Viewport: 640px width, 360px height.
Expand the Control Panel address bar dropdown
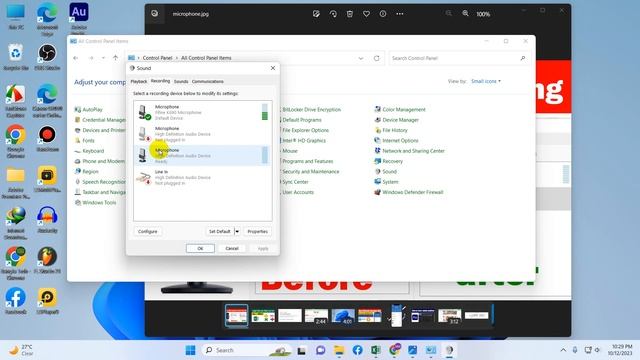(x=361, y=58)
